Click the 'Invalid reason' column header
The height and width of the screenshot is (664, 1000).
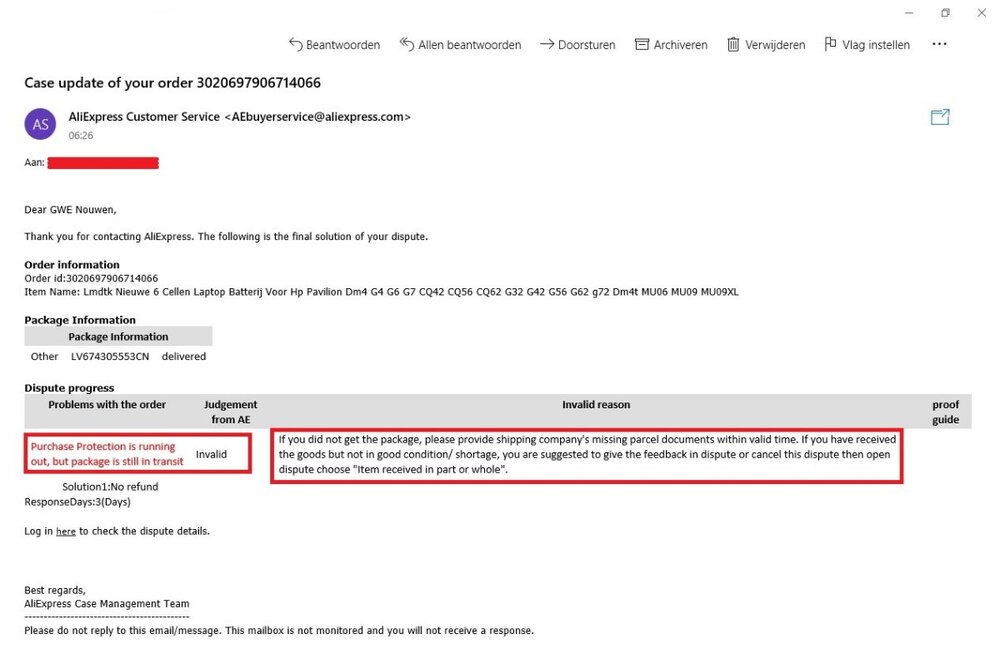pyautogui.click(x=596, y=405)
